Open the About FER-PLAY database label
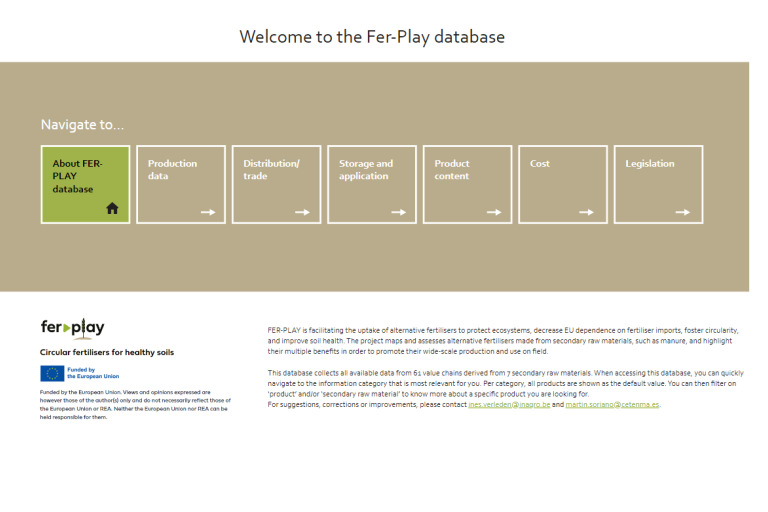 point(77,176)
